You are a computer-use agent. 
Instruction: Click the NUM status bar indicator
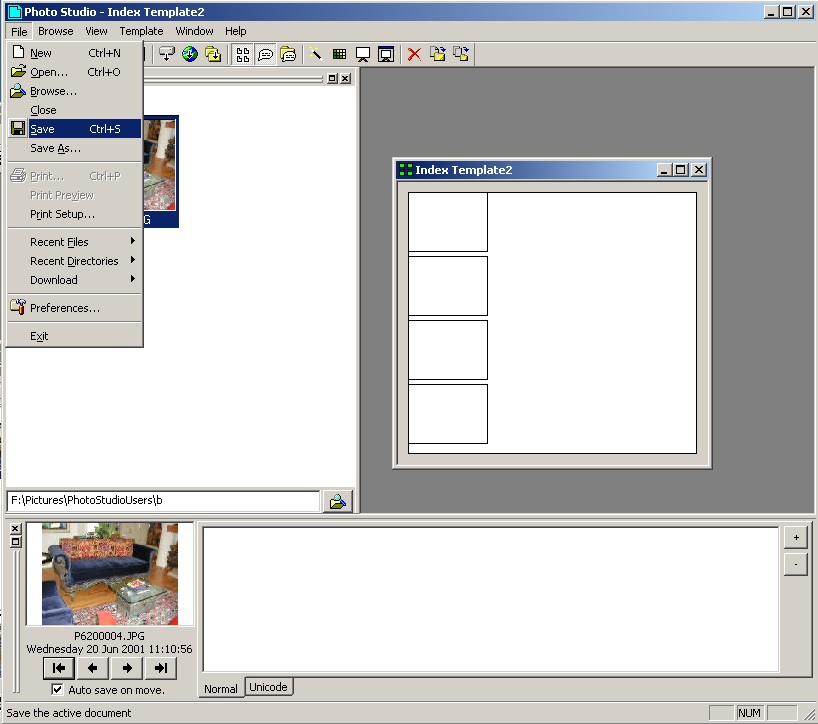click(x=749, y=713)
